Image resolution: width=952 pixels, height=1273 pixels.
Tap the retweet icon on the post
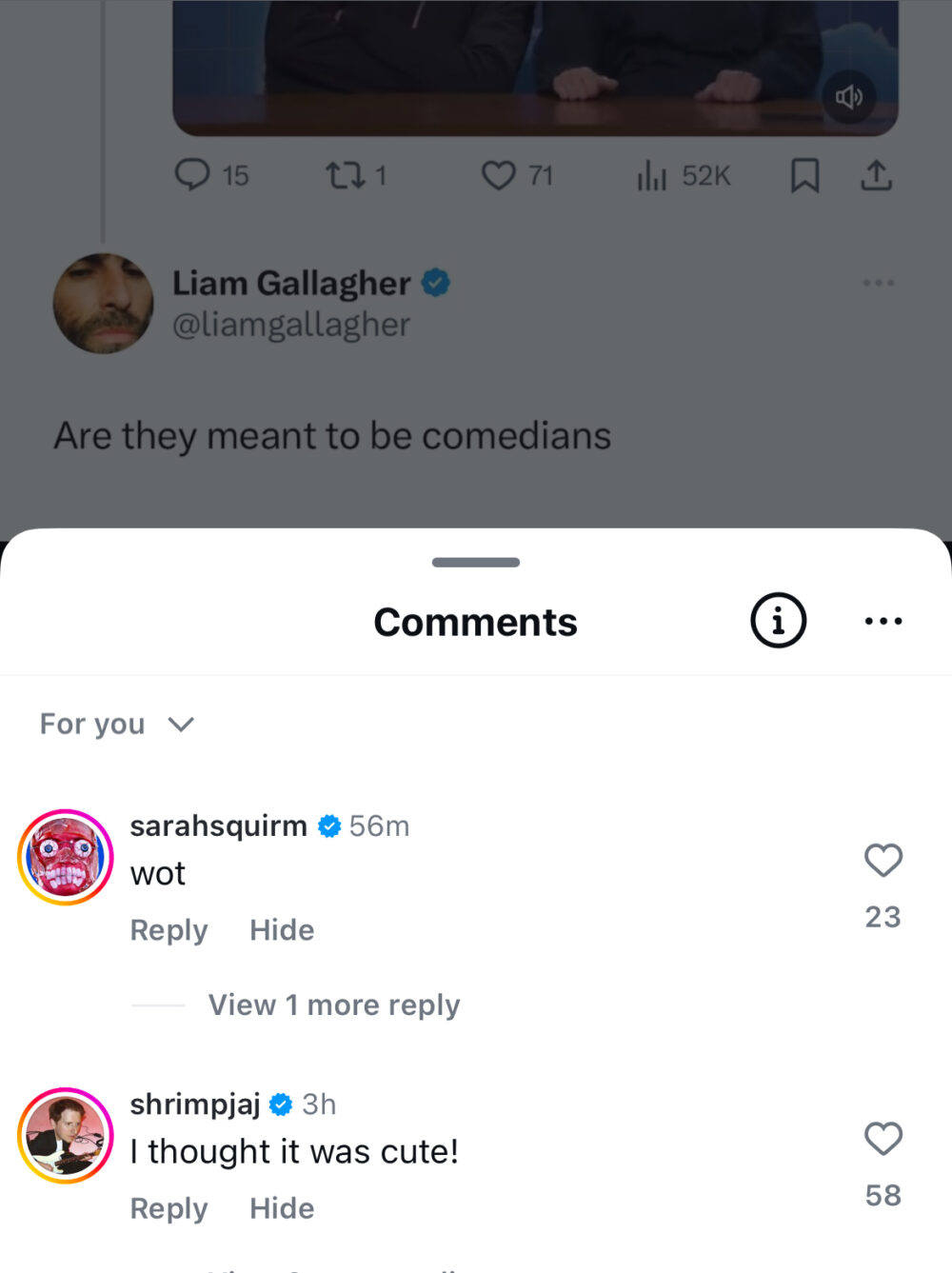tap(343, 175)
